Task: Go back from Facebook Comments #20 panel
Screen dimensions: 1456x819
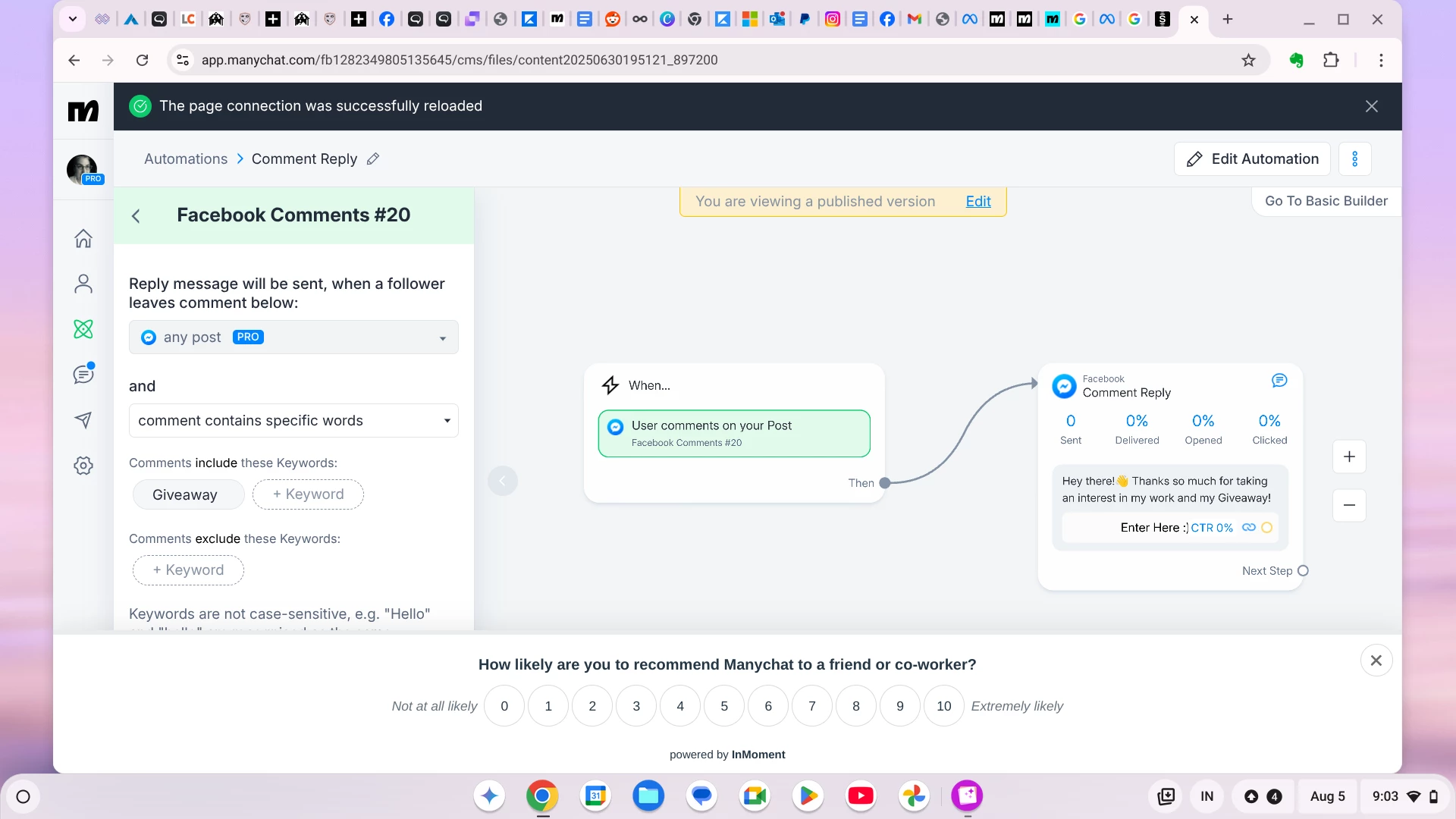Action: tap(136, 216)
